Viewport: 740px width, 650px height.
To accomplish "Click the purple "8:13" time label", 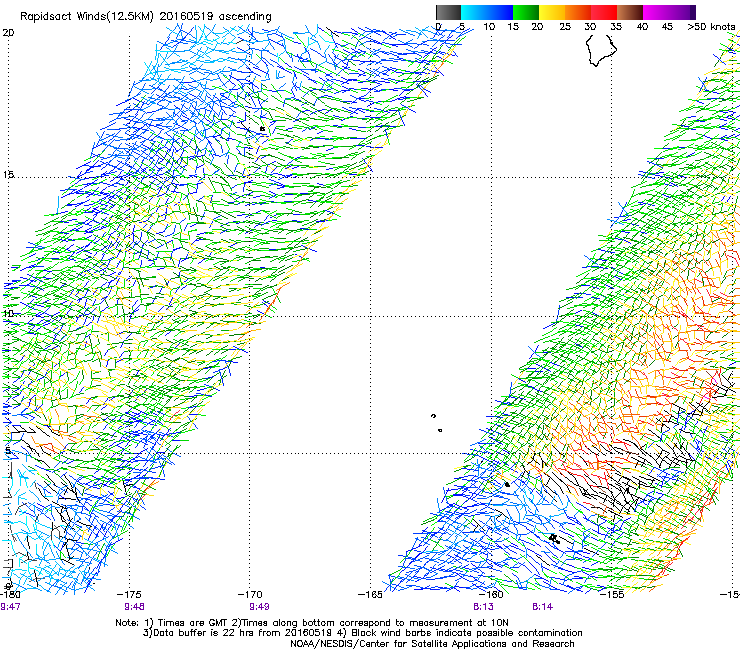I will coord(483,607).
